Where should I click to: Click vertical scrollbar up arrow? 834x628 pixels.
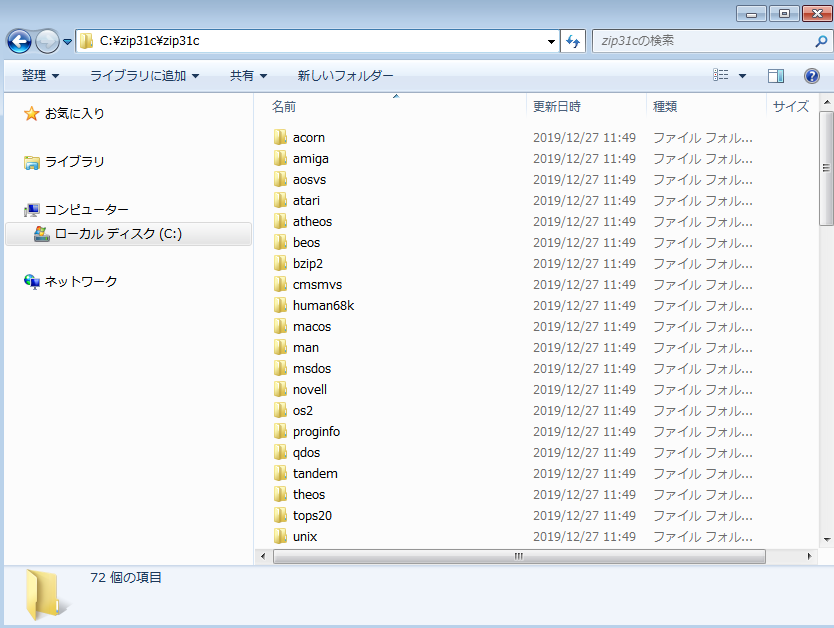click(826, 102)
